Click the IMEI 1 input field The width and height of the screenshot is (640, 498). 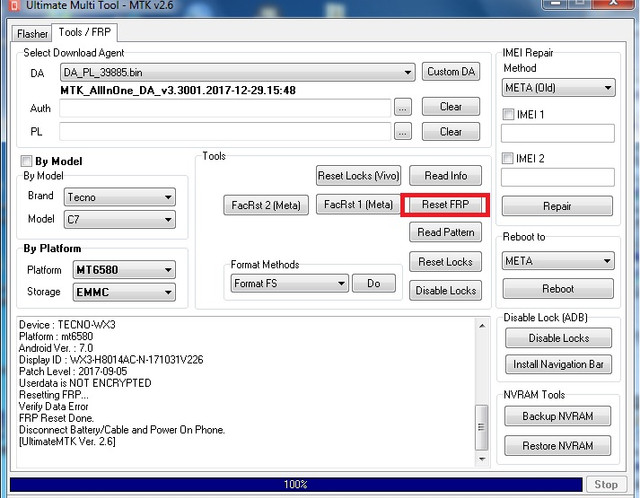558,133
